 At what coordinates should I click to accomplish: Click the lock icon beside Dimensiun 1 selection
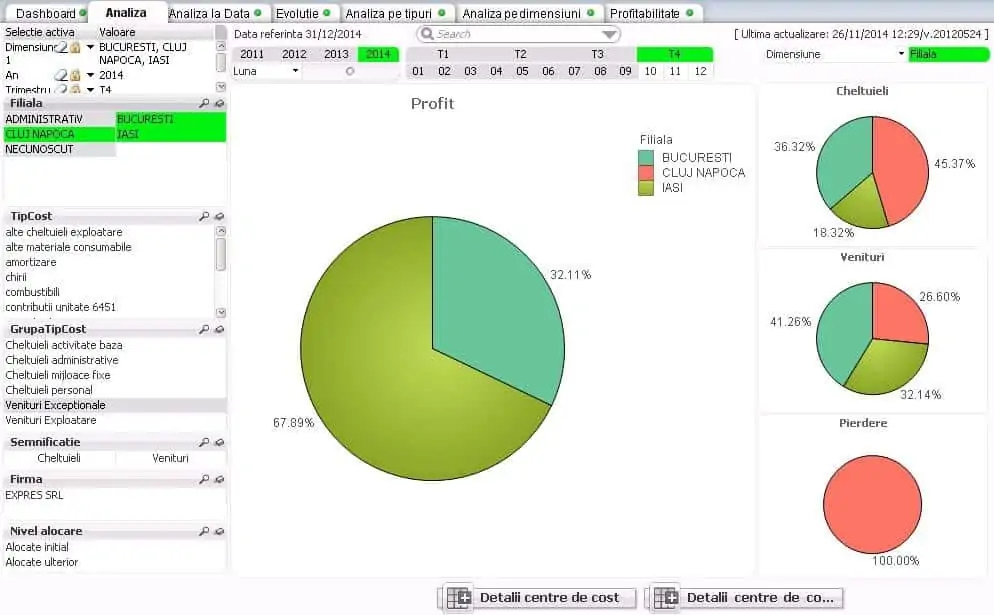[73, 48]
